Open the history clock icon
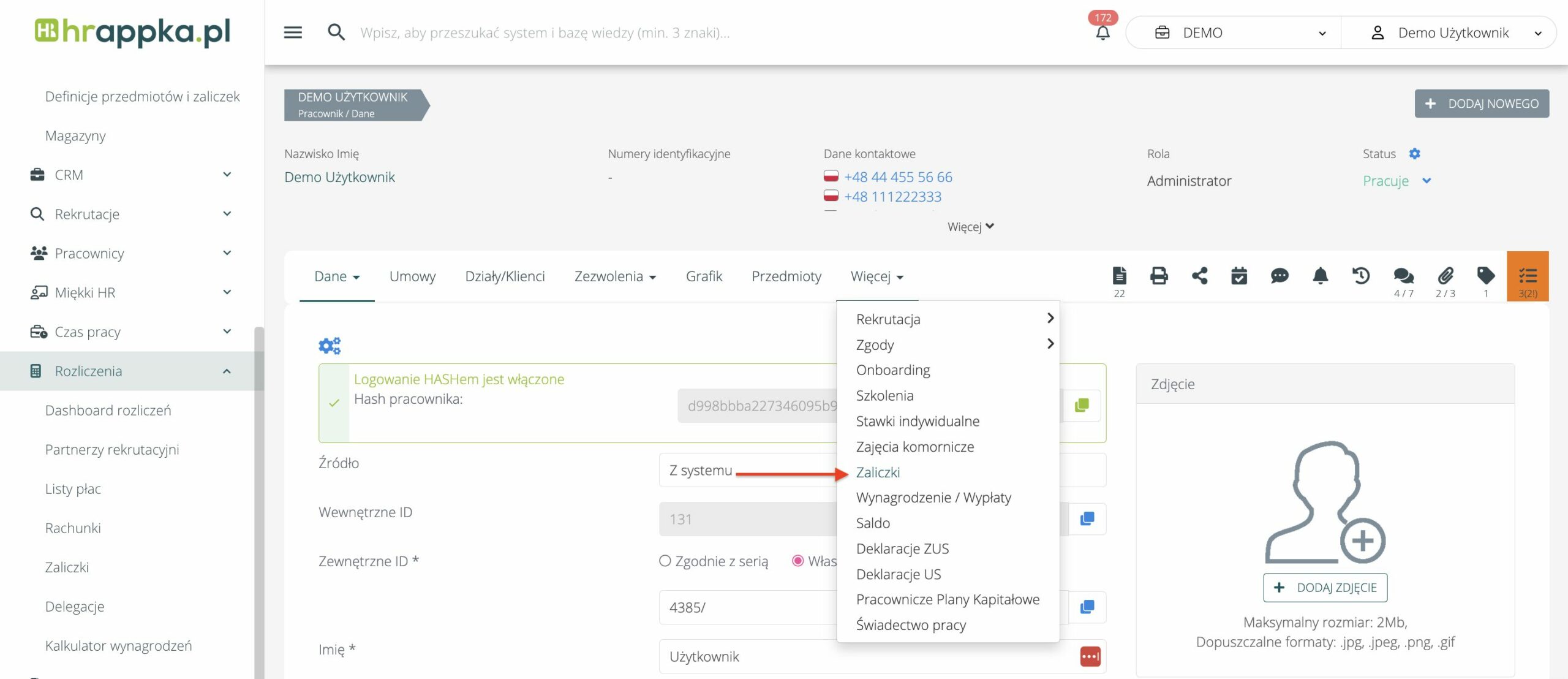 1361,276
